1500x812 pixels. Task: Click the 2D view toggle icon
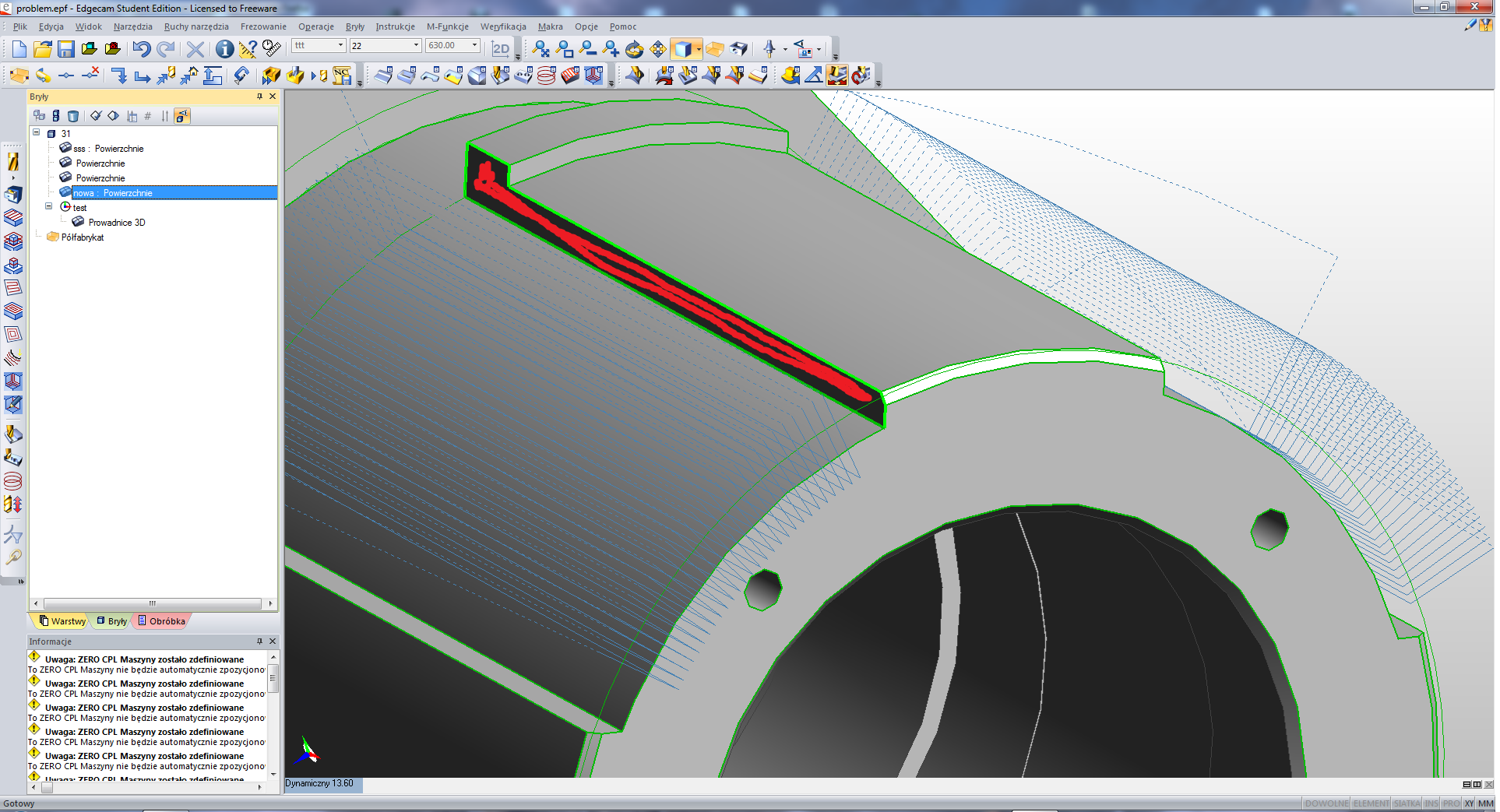tap(501, 49)
